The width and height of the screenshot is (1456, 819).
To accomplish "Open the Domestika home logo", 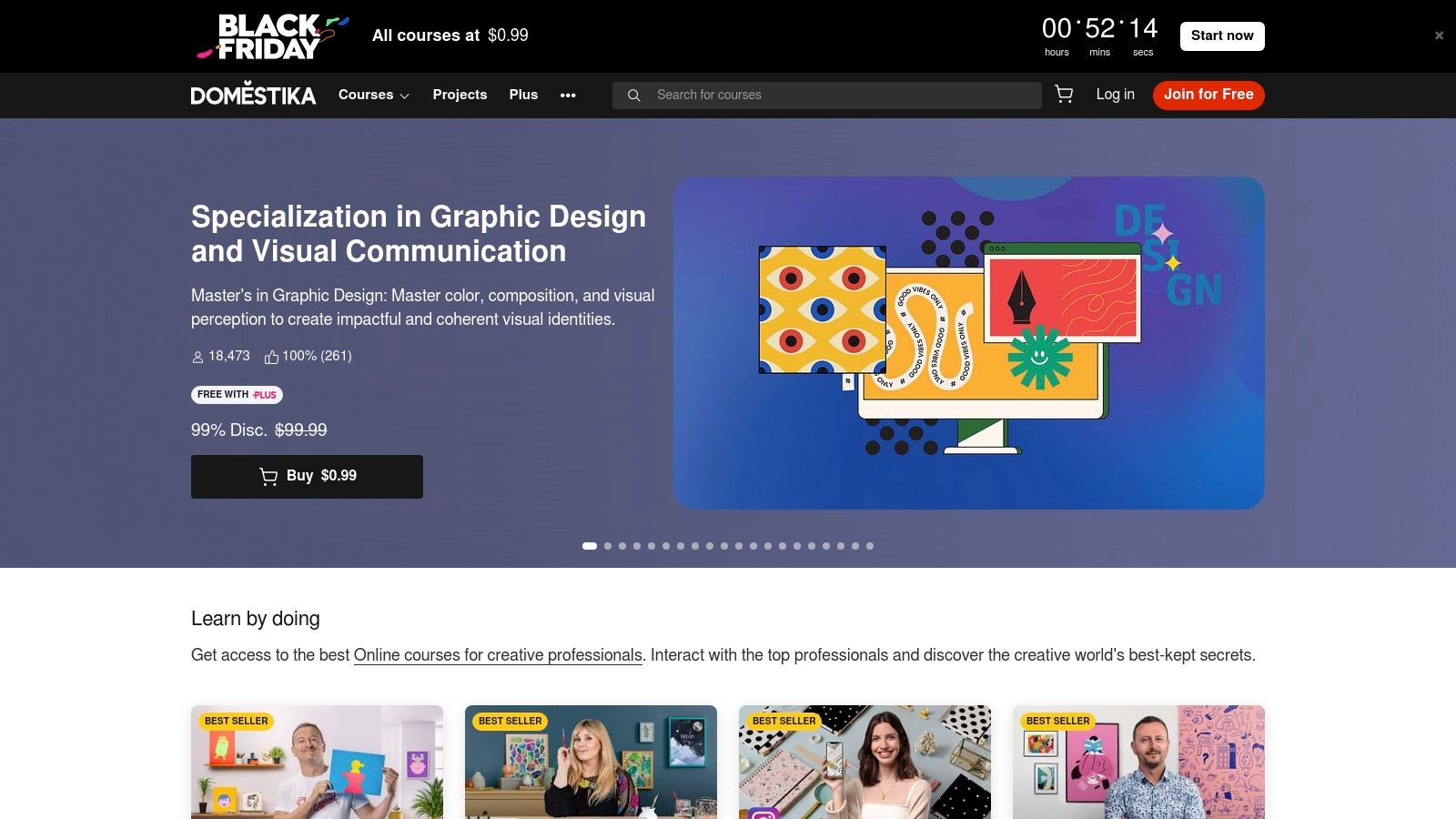I will (x=253, y=95).
